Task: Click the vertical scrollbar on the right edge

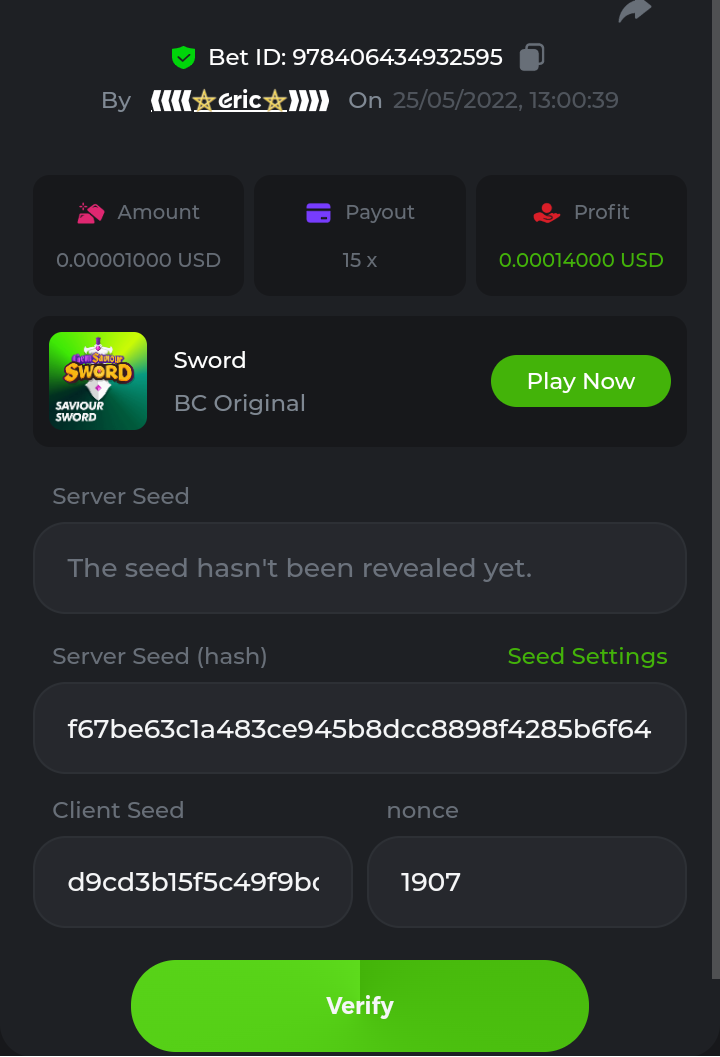Action: [715, 500]
